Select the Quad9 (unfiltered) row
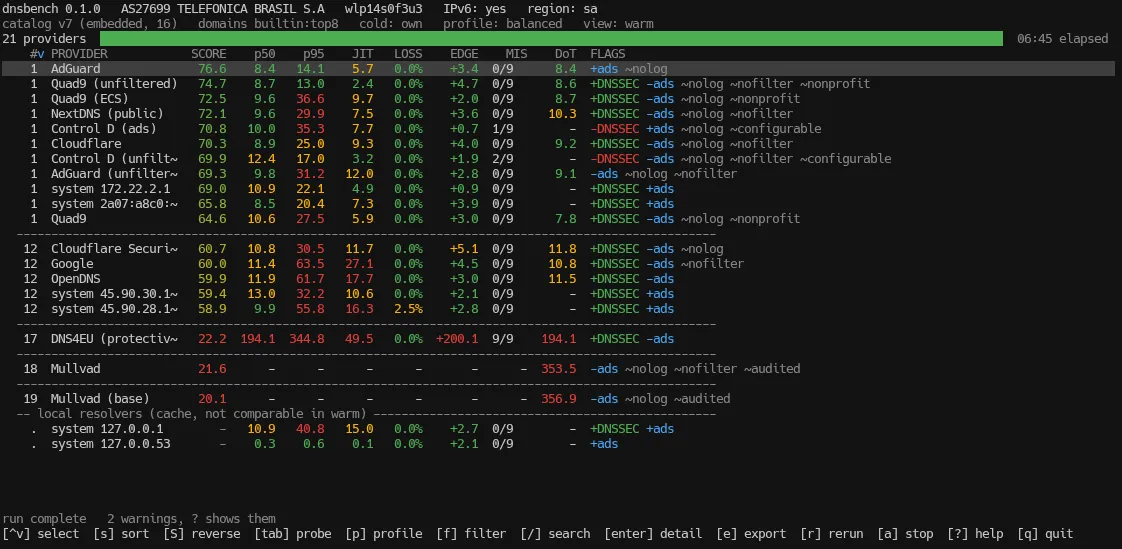This screenshot has width=1122, height=549. [558, 84]
